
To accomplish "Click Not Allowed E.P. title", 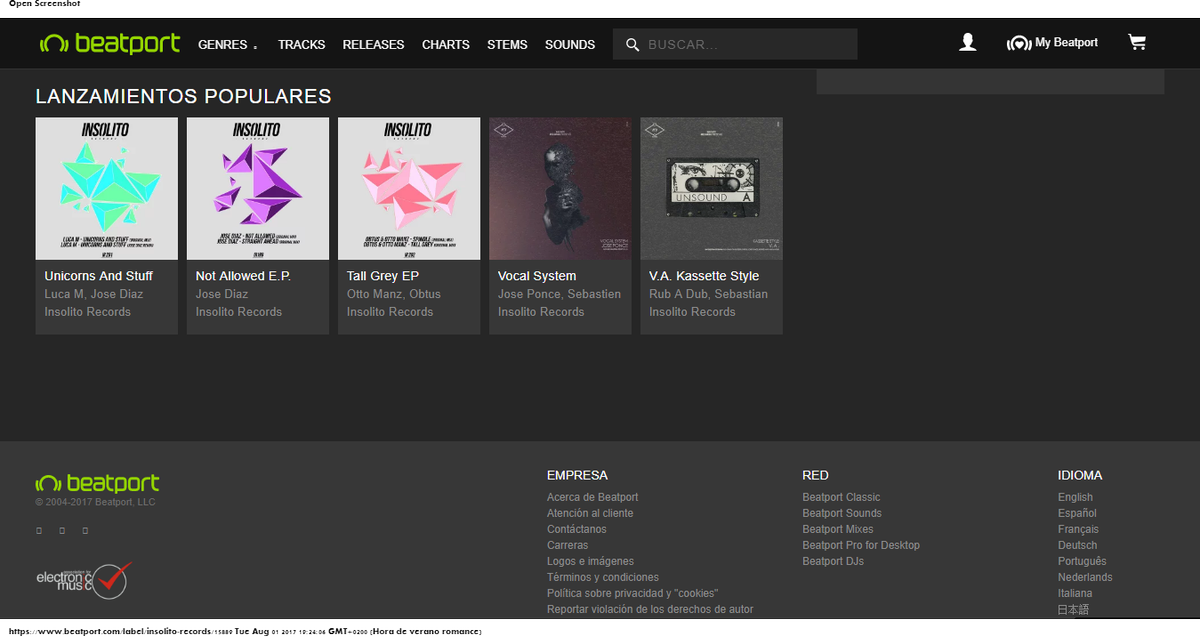I will (243, 276).
